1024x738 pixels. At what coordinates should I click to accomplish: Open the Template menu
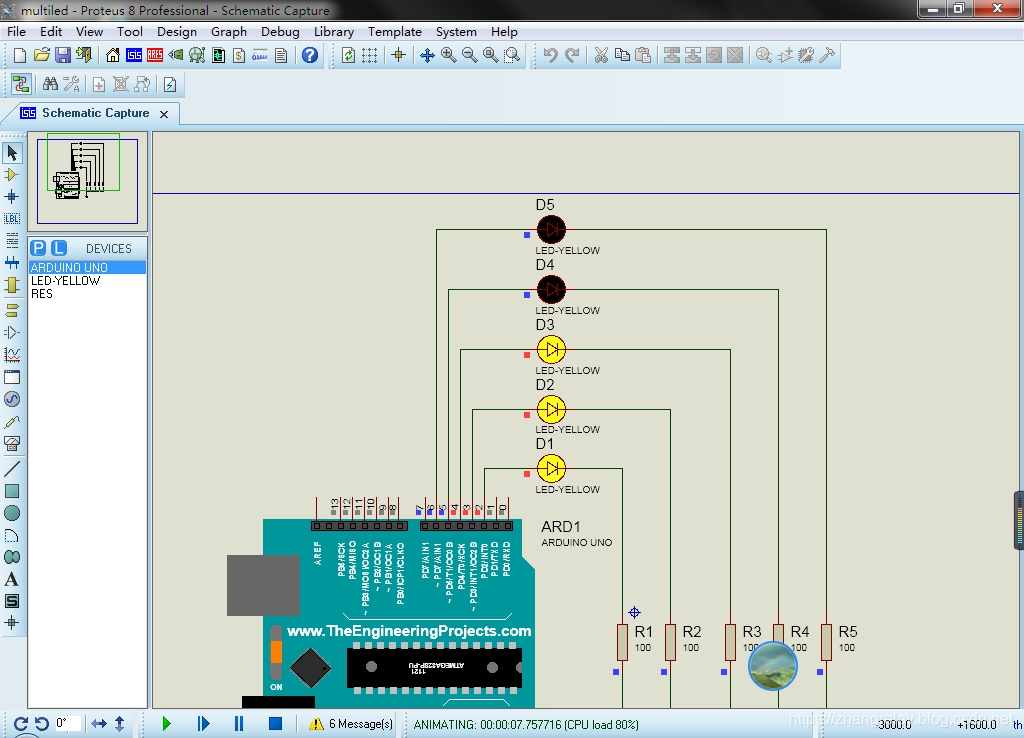[394, 31]
